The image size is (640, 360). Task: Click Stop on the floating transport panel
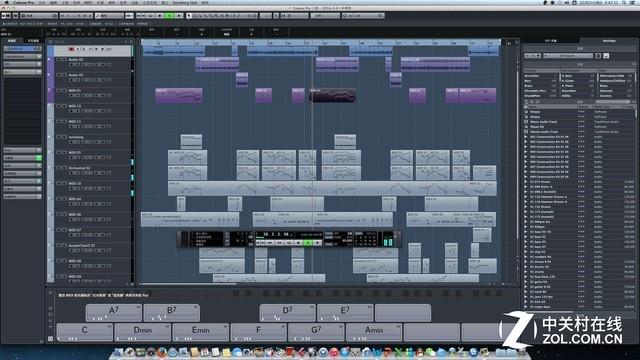(x=299, y=242)
